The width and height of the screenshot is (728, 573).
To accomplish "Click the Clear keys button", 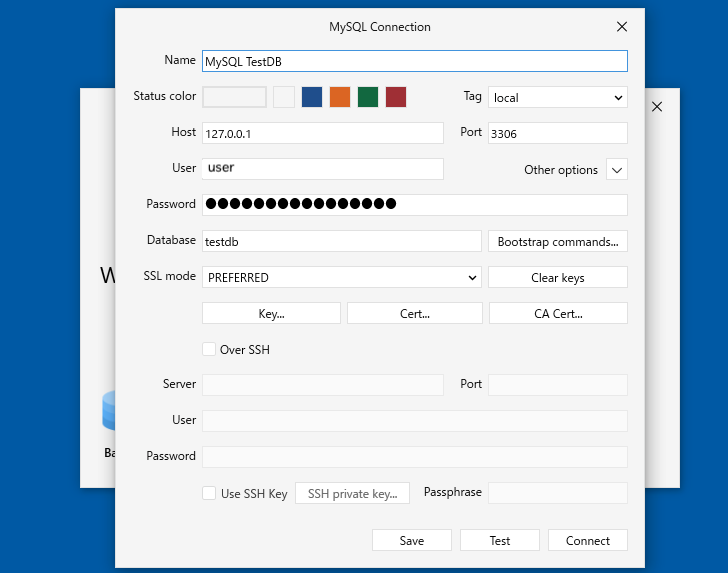I will click(x=558, y=277).
